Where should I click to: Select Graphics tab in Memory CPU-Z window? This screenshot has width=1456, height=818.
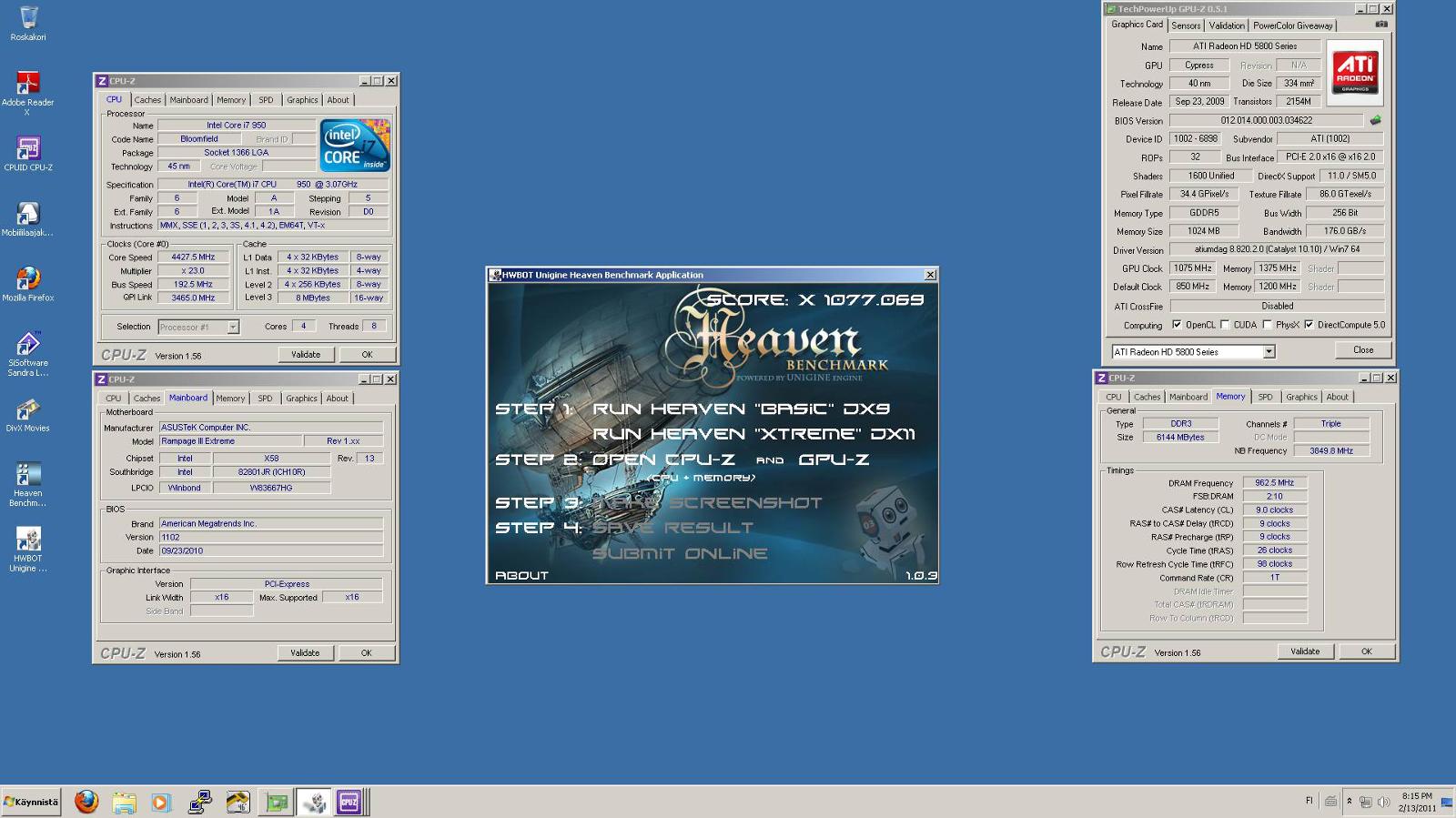[1301, 397]
